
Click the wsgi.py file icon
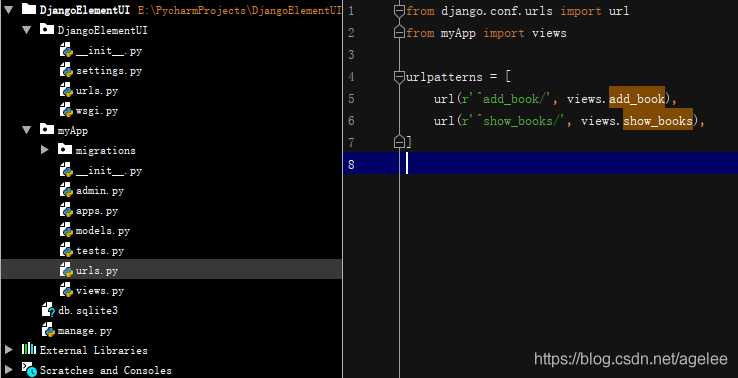point(66,111)
